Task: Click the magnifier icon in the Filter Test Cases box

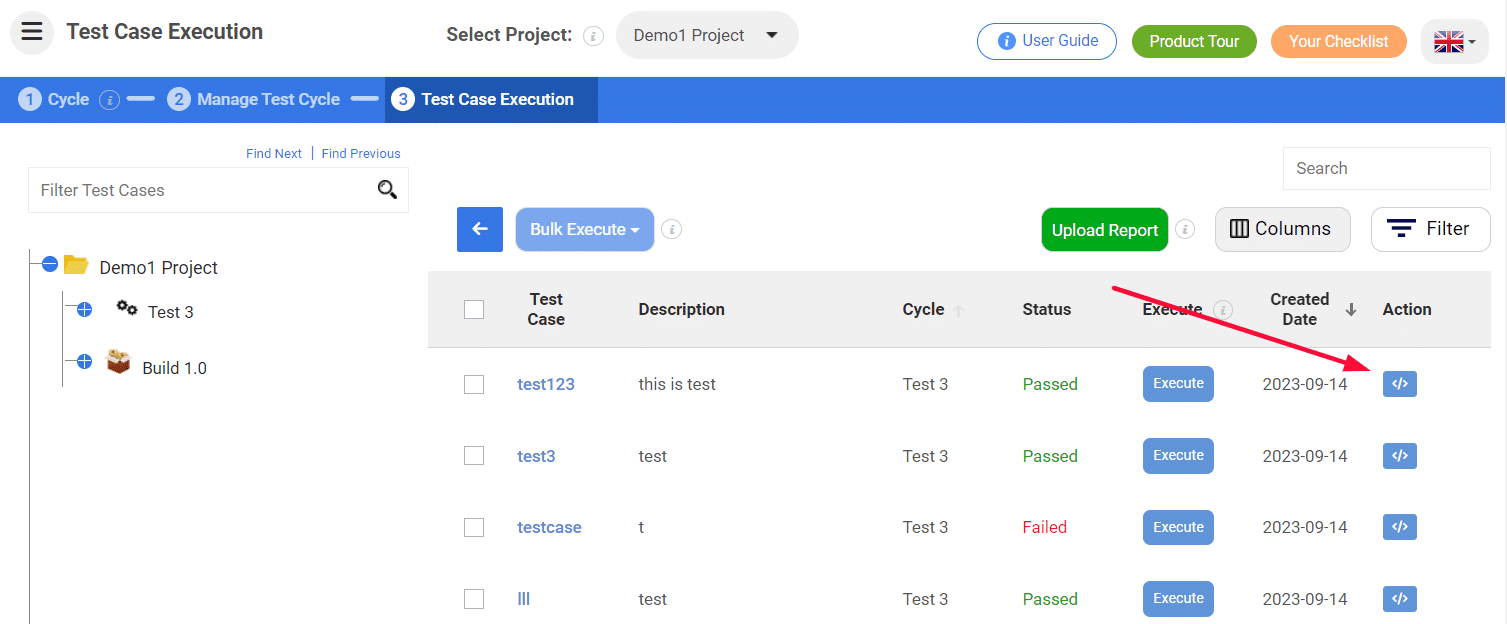Action: [x=387, y=190]
